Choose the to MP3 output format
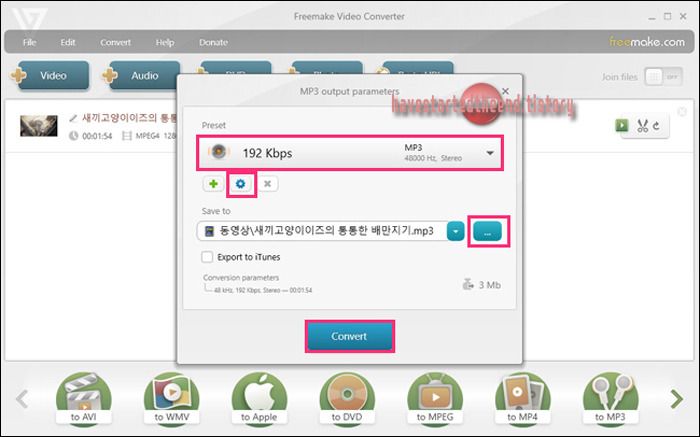The width and height of the screenshot is (700, 437). [x=610, y=398]
